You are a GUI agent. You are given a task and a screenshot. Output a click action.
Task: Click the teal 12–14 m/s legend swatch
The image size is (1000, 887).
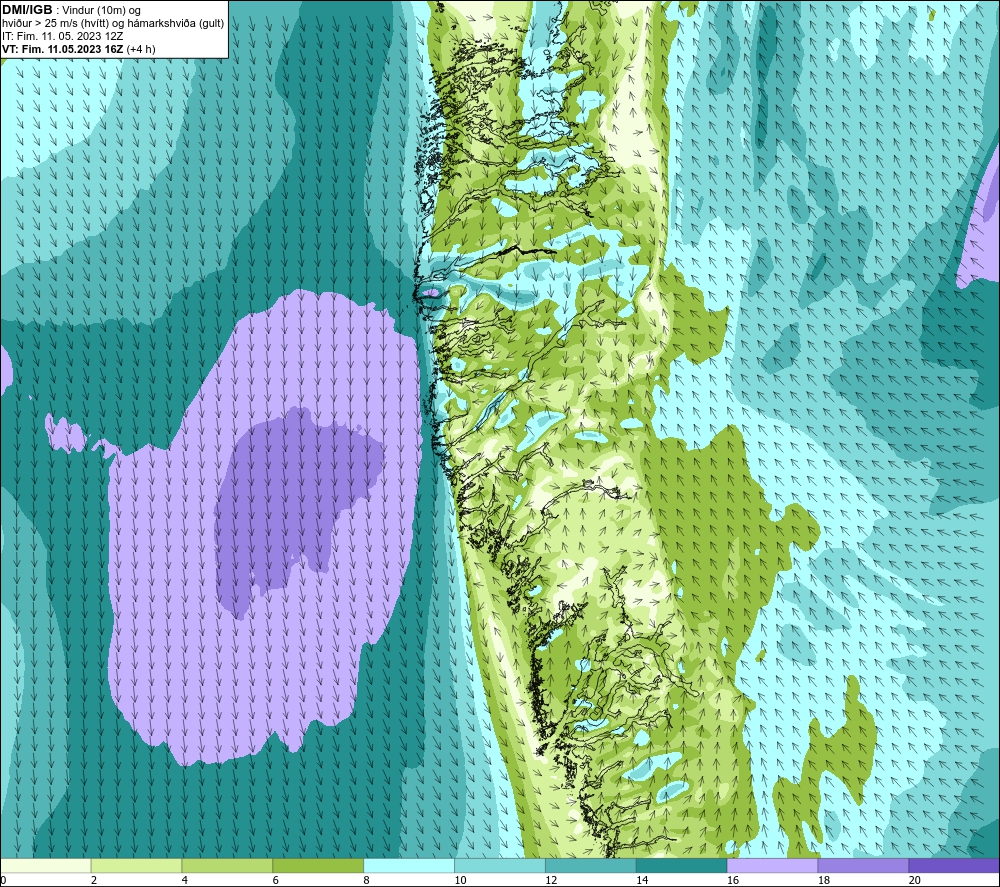(x=591, y=865)
